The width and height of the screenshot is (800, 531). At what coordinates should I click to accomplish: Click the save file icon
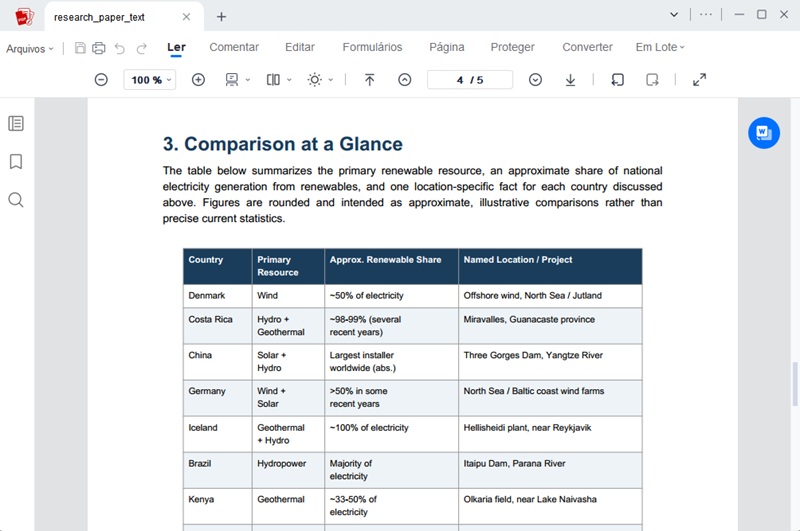coord(80,48)
